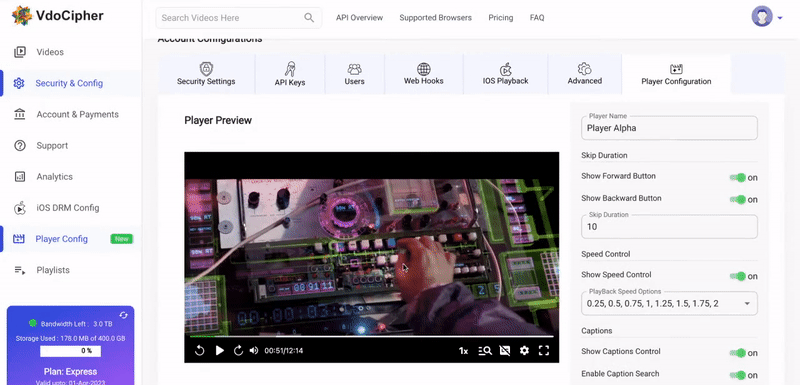
Task: Open player settings gear icon
Action: [x=524, y=350]
